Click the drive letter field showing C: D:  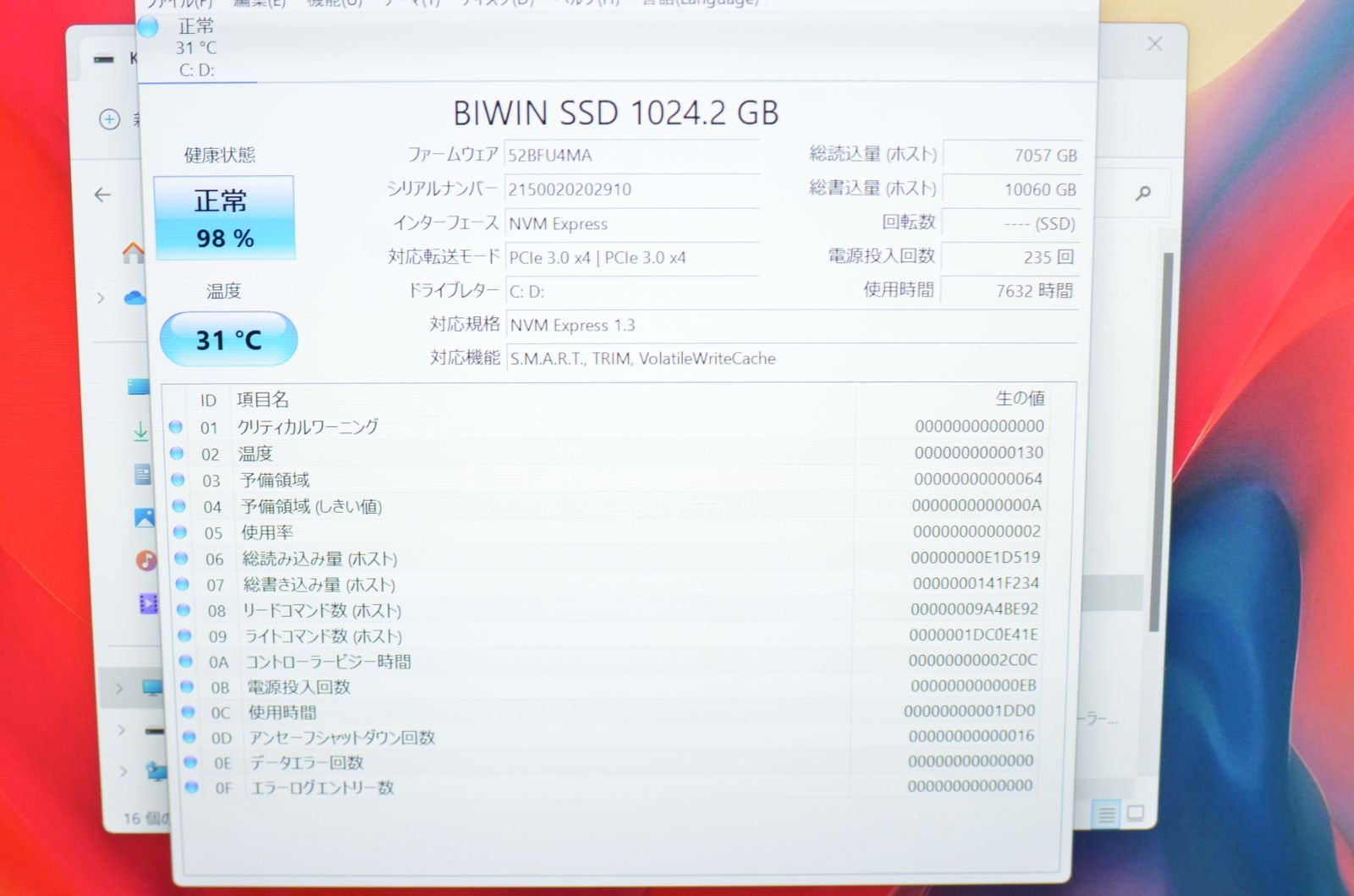(631, 291)
